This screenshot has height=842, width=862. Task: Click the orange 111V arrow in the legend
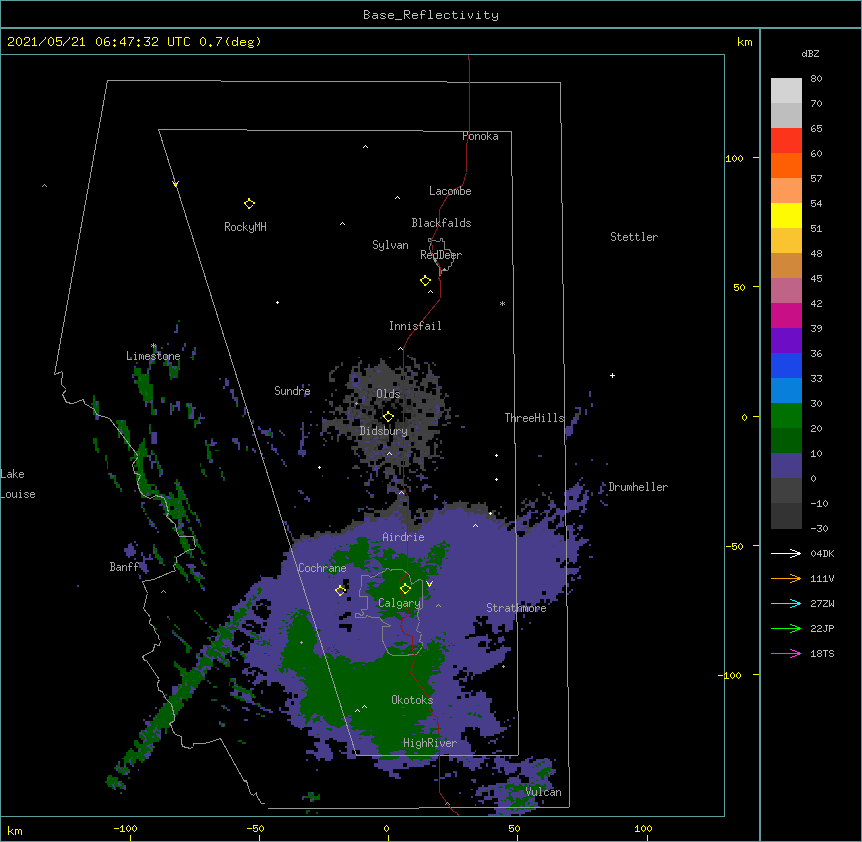pos(786,578)
